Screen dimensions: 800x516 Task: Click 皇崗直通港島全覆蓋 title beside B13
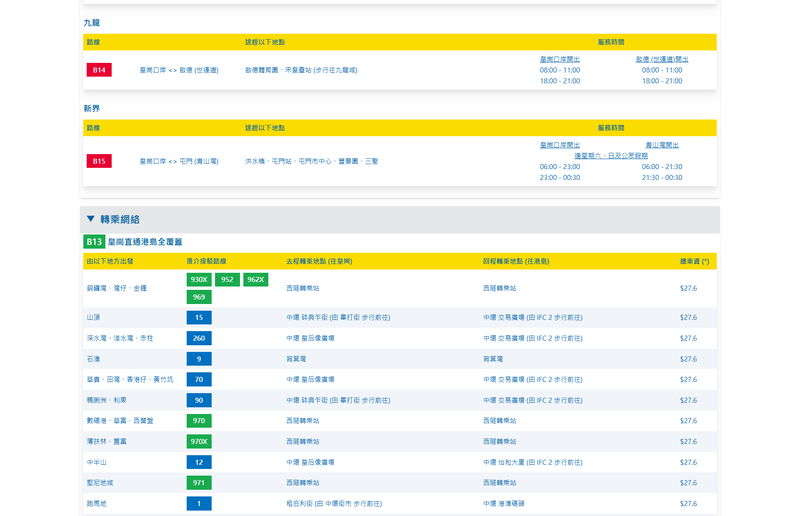point(145,242)
